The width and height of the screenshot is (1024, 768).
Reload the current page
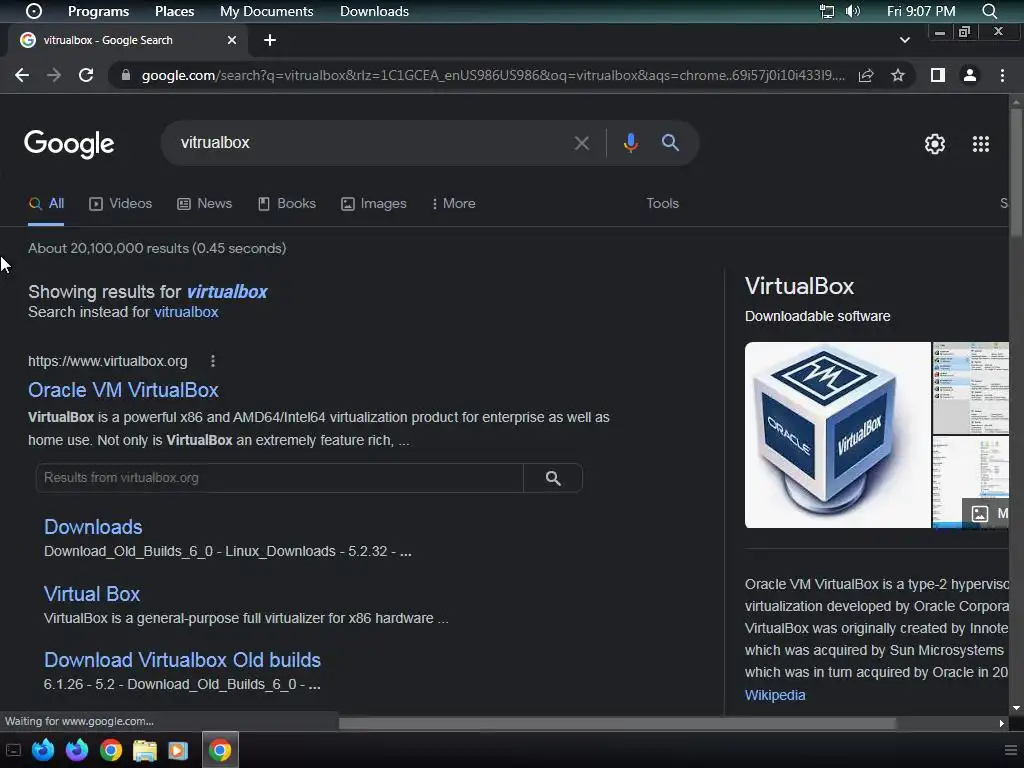(x=86, y=75)
